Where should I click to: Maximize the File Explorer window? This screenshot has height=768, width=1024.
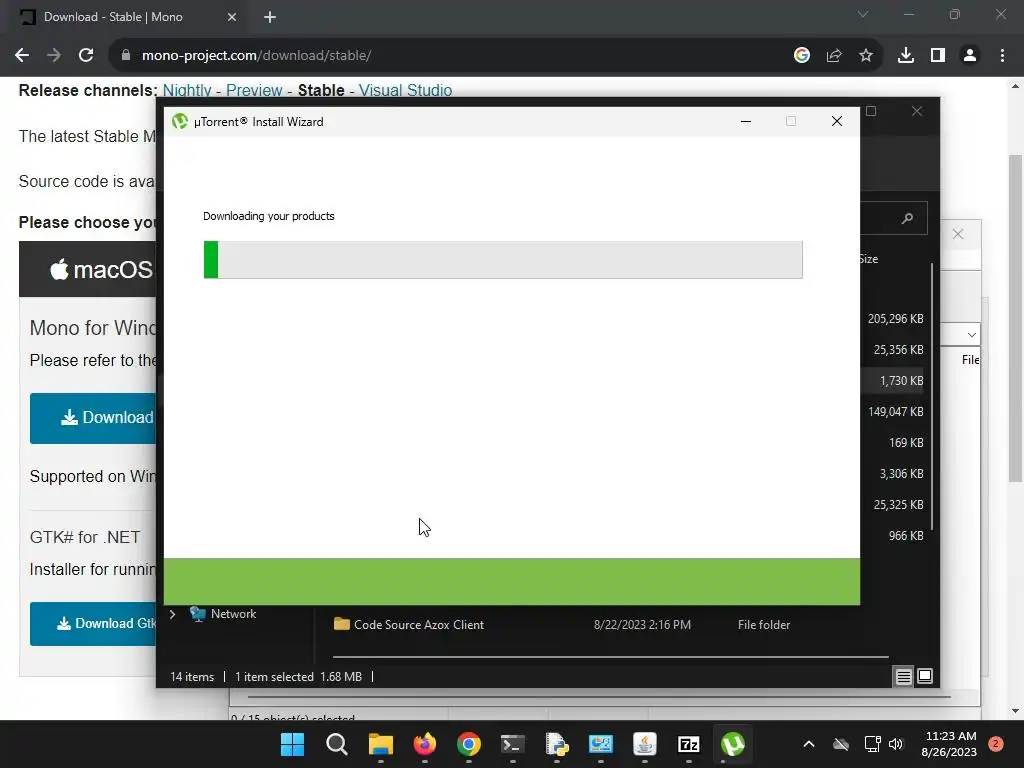871,111
